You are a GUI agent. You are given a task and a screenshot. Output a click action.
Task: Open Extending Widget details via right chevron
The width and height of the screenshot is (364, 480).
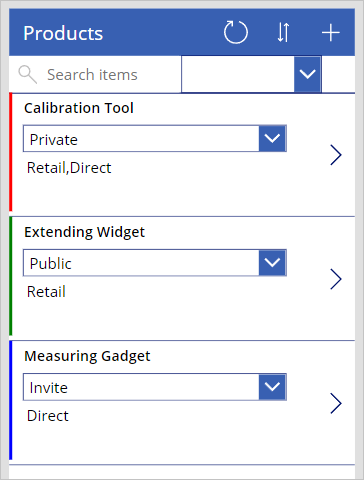(x=336, y=279)
